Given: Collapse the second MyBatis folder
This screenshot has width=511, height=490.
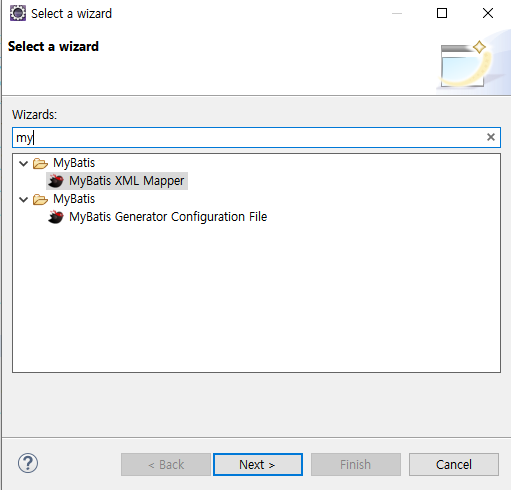Looking at the screenshot, I should click(x=23, y=199).
